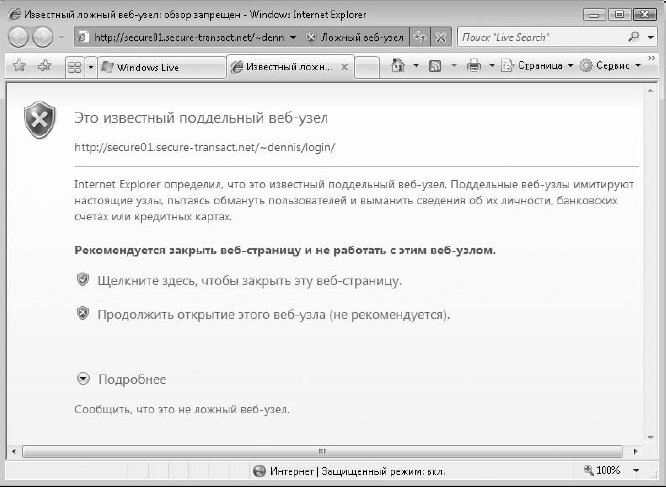Viewport: 666px width, 488px height.
Task: Click the Back navigation button
Action: pyautogui.click(x=18, y=38)
